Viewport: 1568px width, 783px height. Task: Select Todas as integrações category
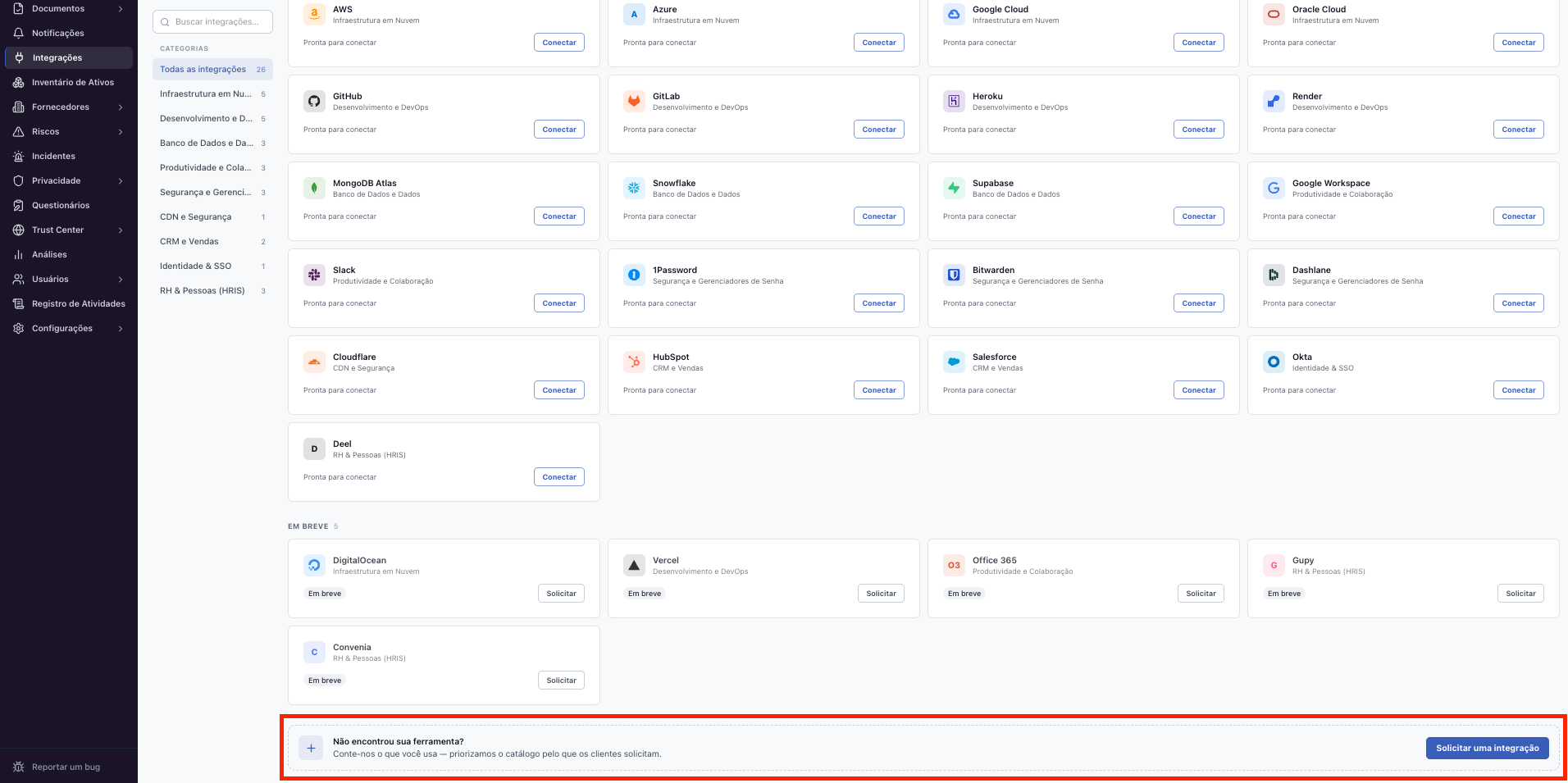[x=212, y=70]
